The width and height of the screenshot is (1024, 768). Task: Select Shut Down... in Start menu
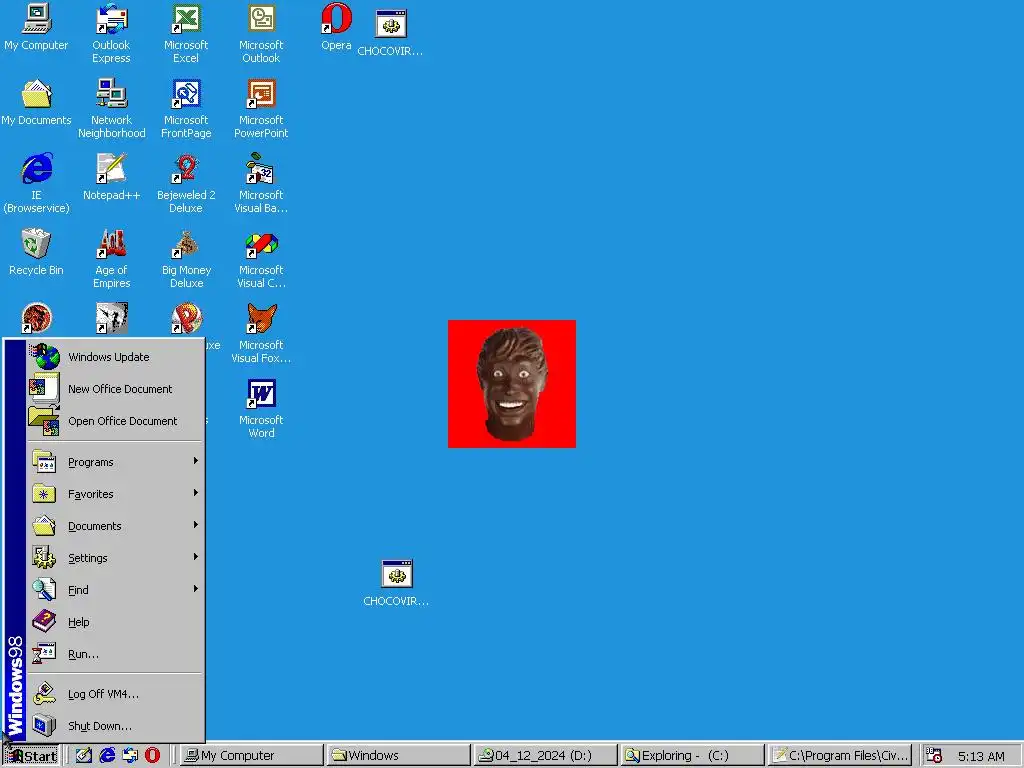[x=115, y=726]
